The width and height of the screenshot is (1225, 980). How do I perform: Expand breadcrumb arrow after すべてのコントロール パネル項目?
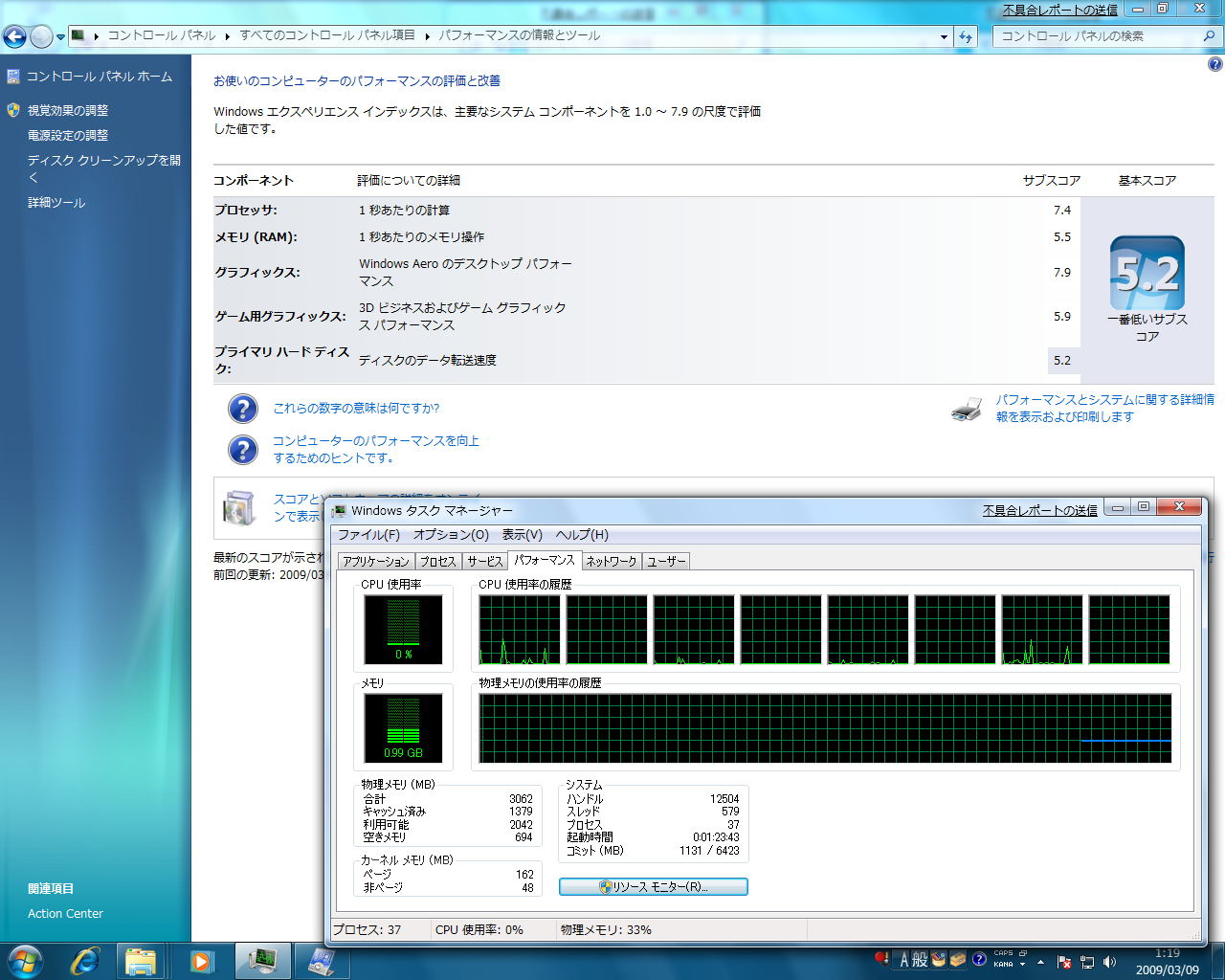point(427,36)
